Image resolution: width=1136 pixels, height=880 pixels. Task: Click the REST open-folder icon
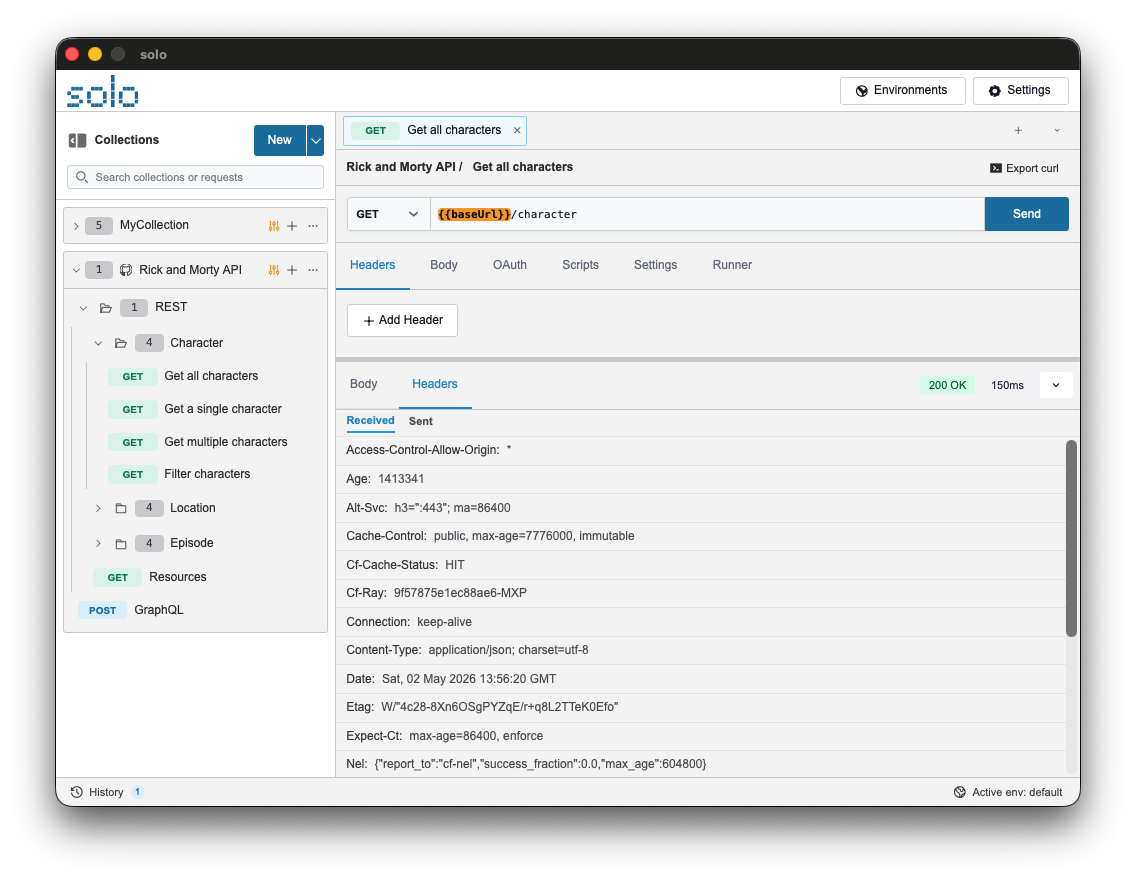tap(106, 308)
